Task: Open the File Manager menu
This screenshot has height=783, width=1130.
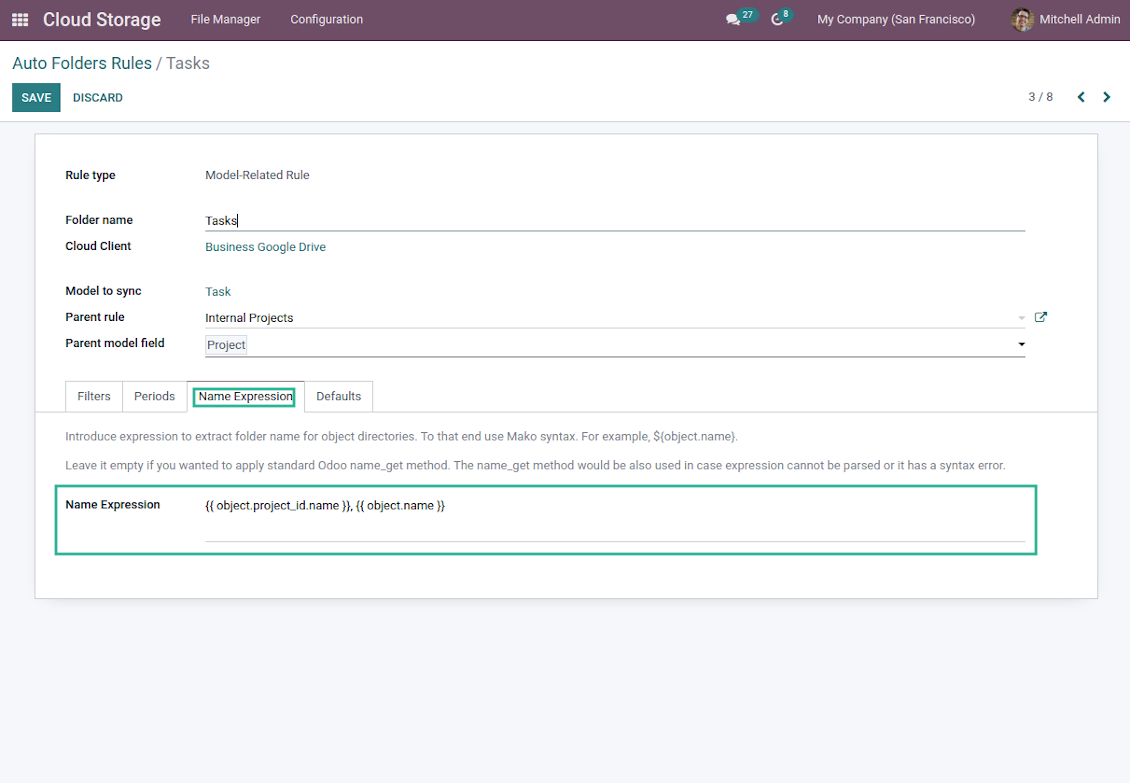Action: tap(225, 20)
